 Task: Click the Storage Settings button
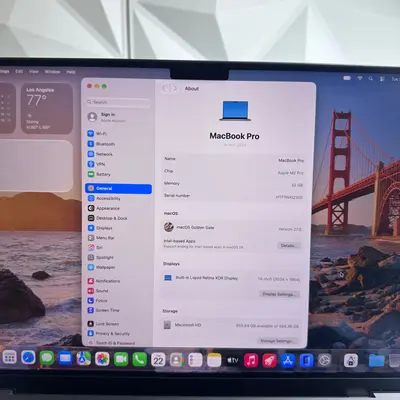click(x=277, y=341)
